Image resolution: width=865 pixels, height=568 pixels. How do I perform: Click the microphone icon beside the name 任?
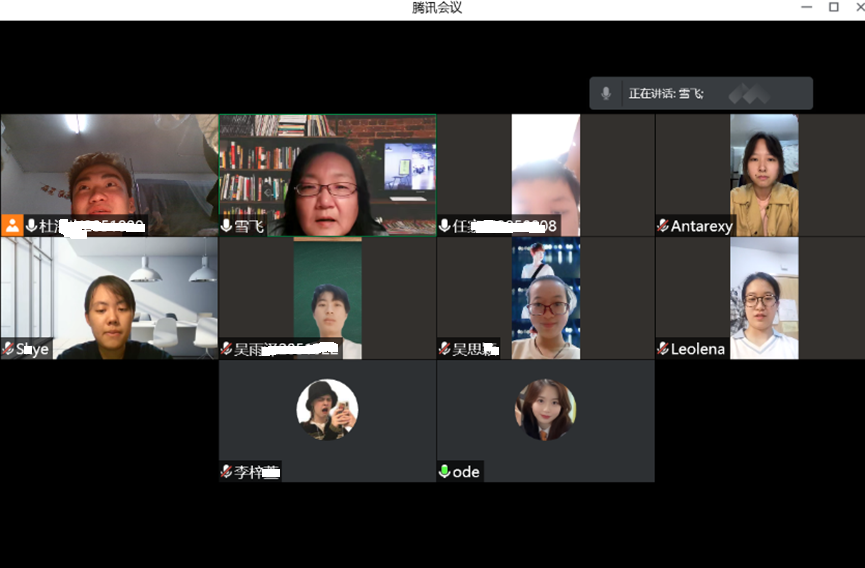pyautogui.click(x=445, y=225)
